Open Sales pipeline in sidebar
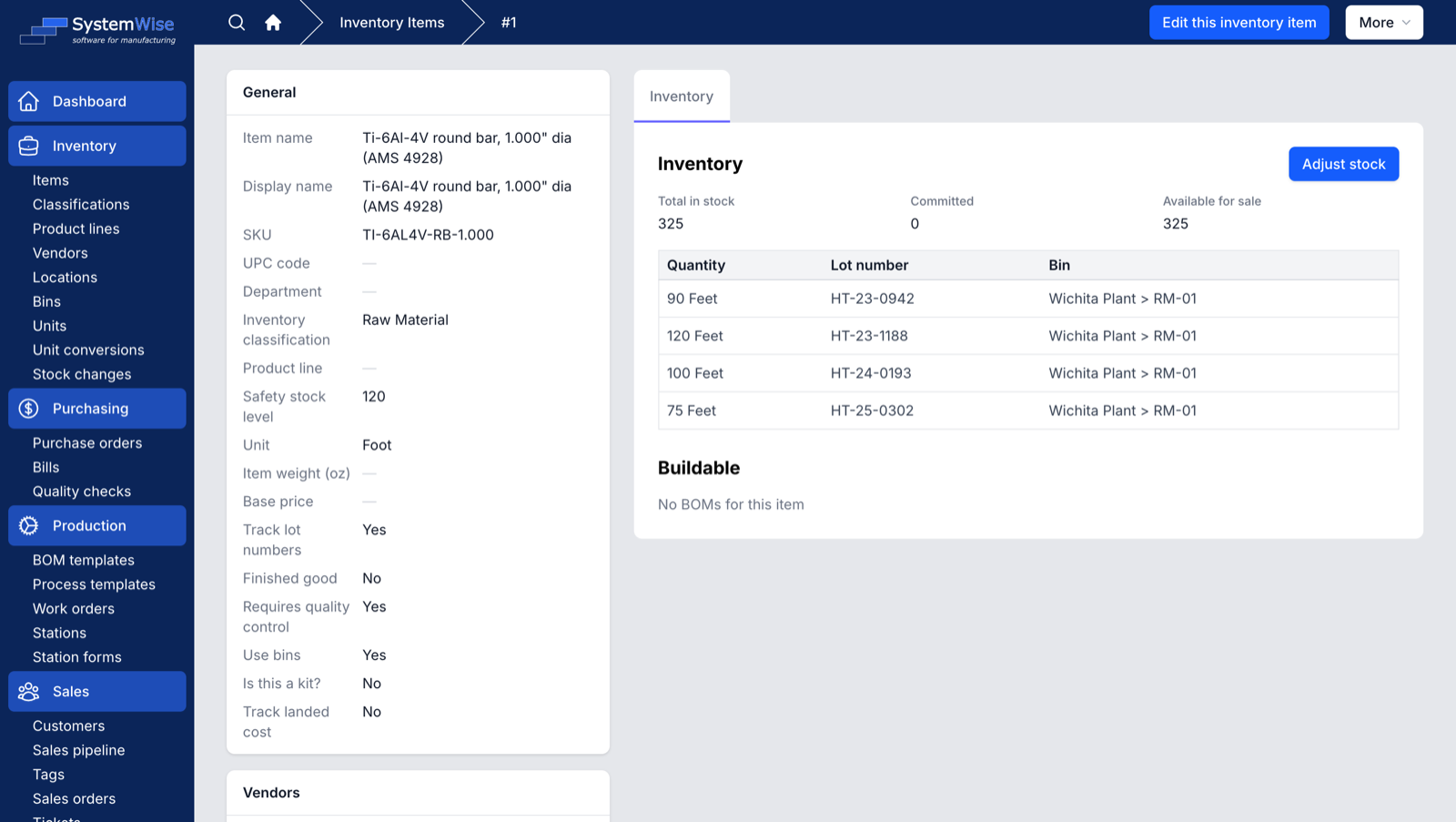This screenshot has width=1456, height=822. (79, 750)
